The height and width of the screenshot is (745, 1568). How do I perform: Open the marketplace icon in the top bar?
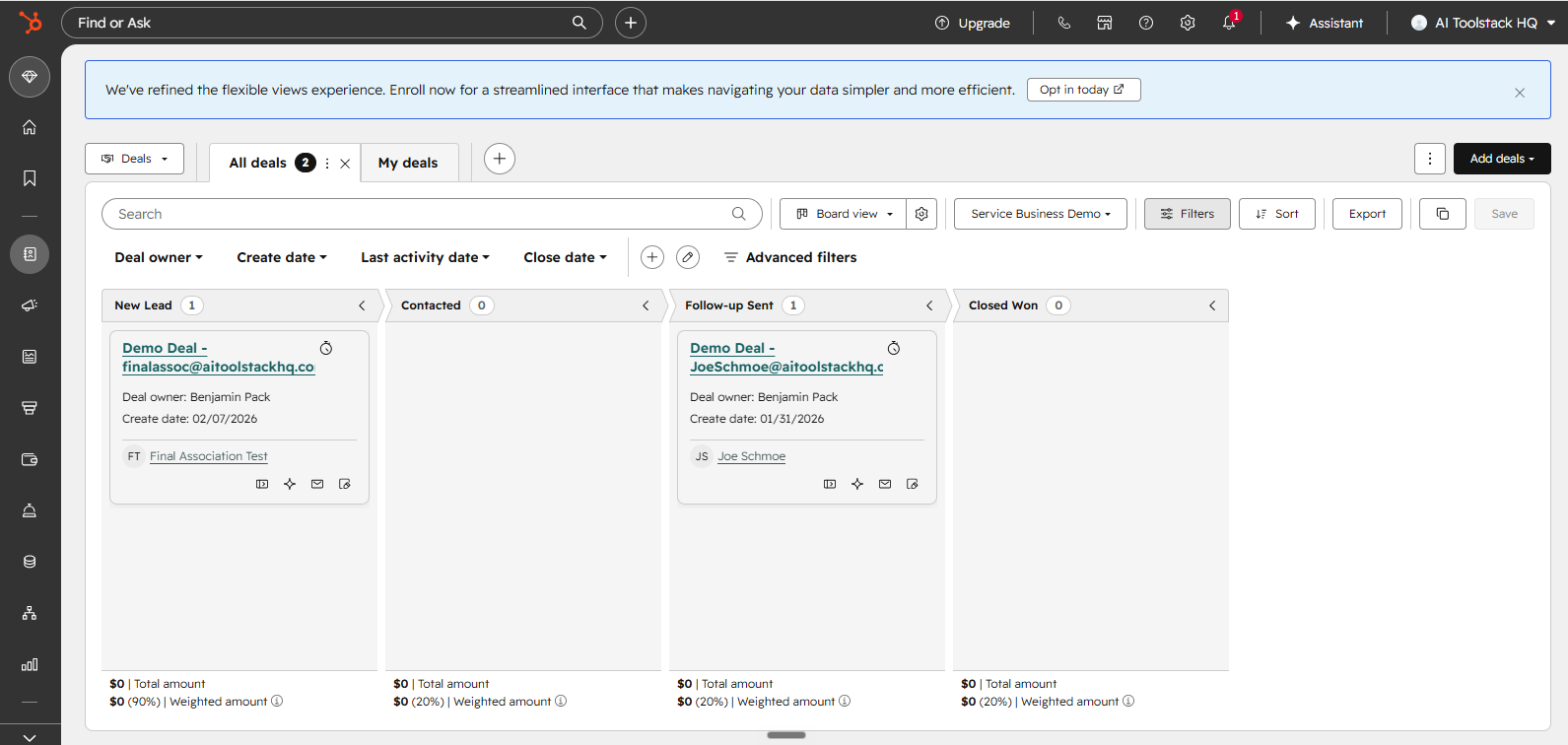(x=1105, y=23)
